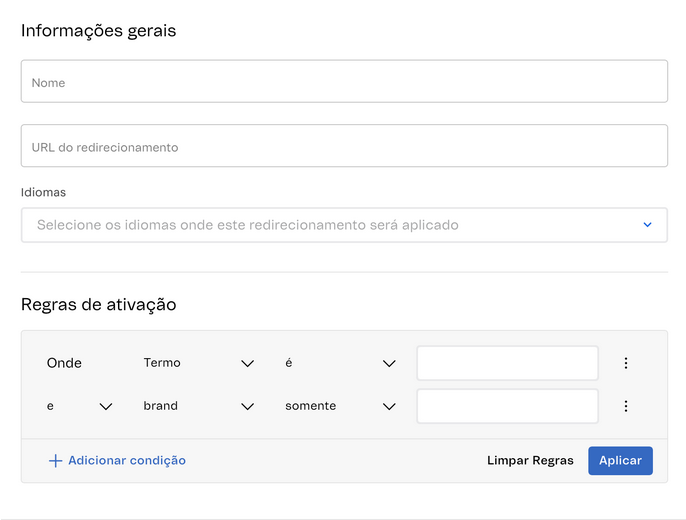This screenshot has width=686, height=520.
Task: Click the plus icon beside Adicionar condição
Action: (55, 461)
